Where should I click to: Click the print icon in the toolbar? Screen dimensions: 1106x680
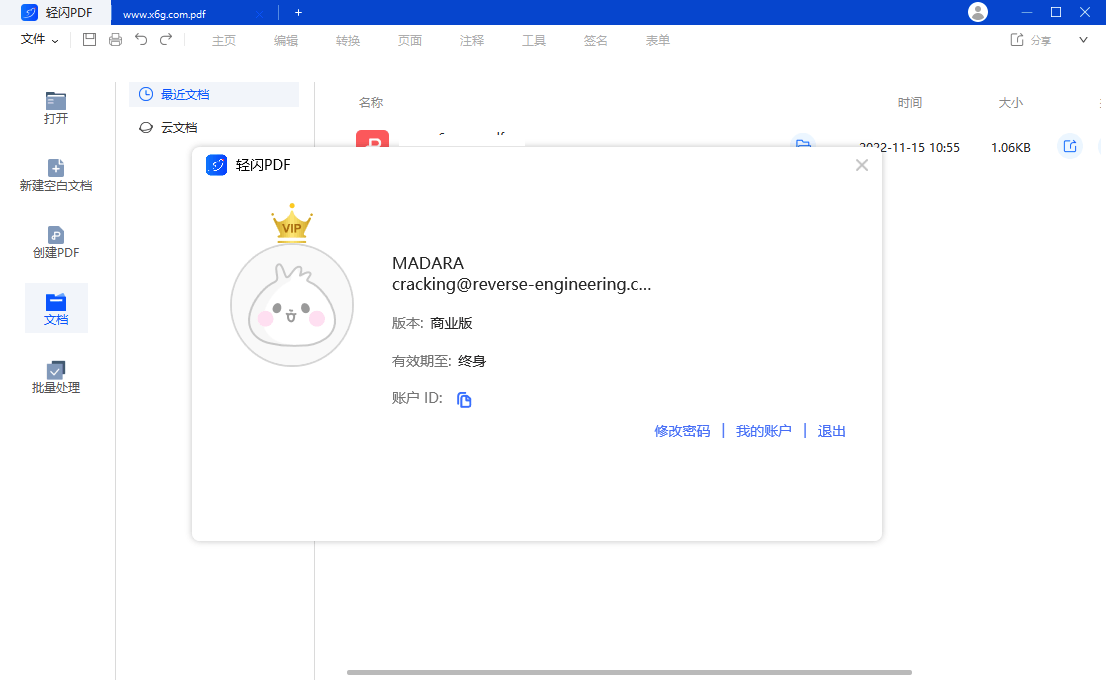pyautogui.click(x=115, y=39)
